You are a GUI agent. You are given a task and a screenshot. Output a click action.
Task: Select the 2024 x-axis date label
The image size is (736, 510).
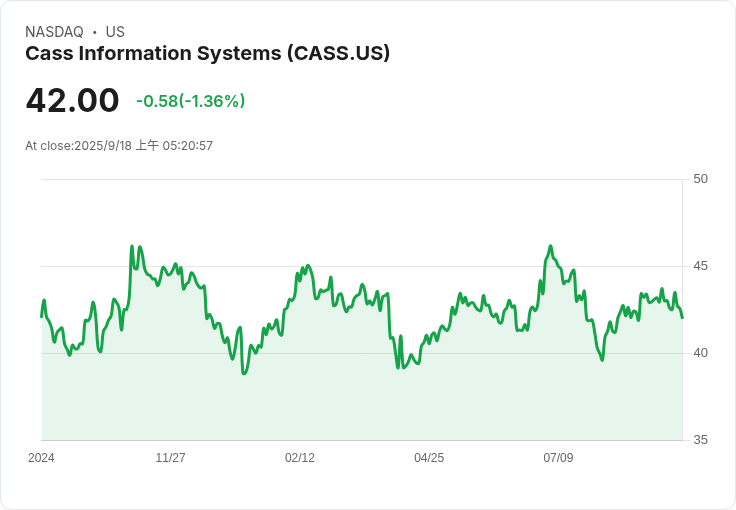click(x=41, y=458)
